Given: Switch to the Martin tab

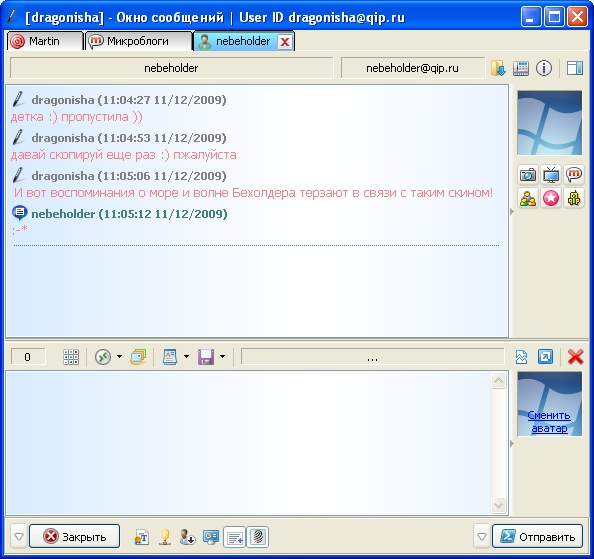Looking at the screenshot, I should click(x=44, y=41).
